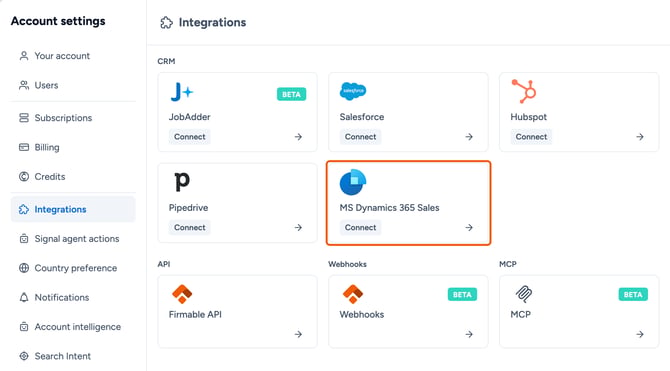Click the arrow on the Firmable API card
The height and width of the screenshot is (371, 670).
coord(298,334)
